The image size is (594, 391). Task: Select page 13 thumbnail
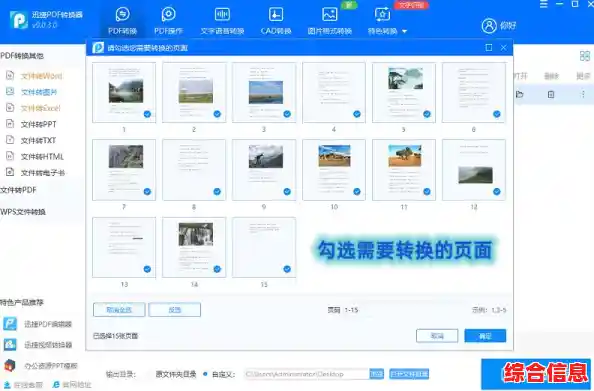[x=124, y=247]
